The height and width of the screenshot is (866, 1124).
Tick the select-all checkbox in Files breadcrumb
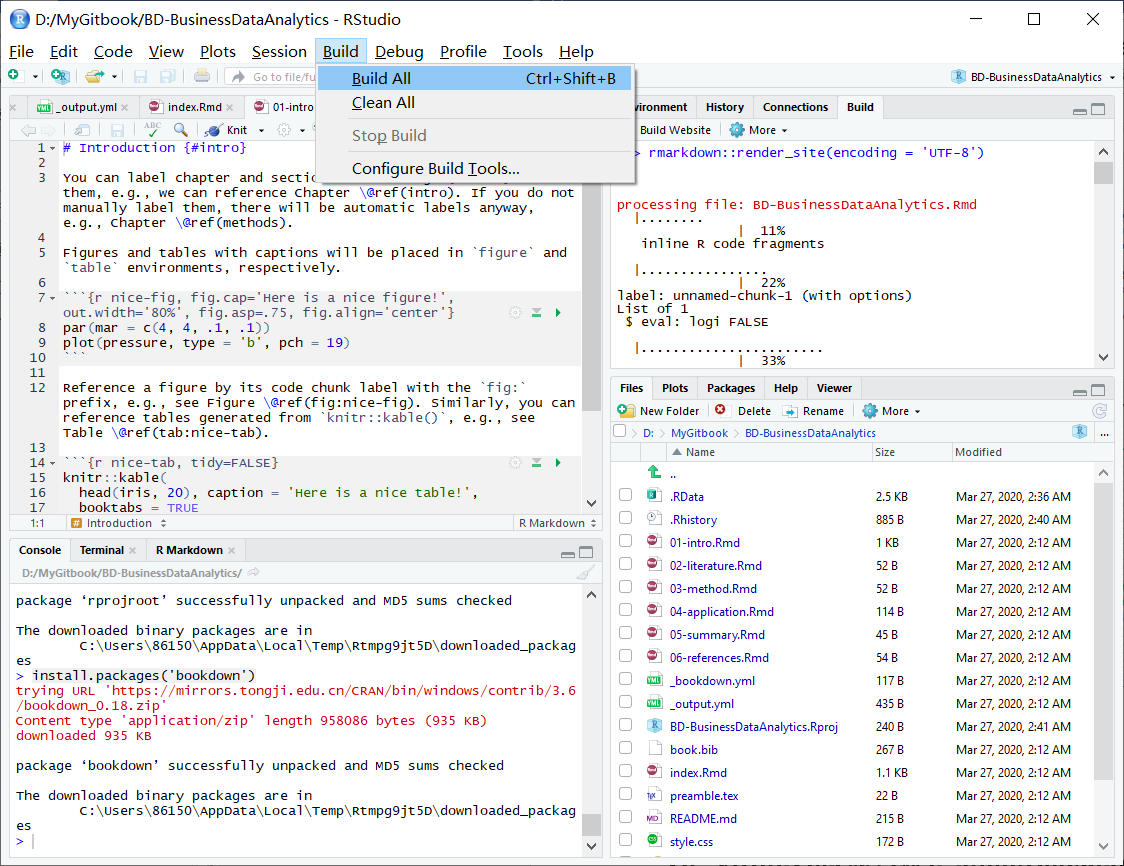620,432
